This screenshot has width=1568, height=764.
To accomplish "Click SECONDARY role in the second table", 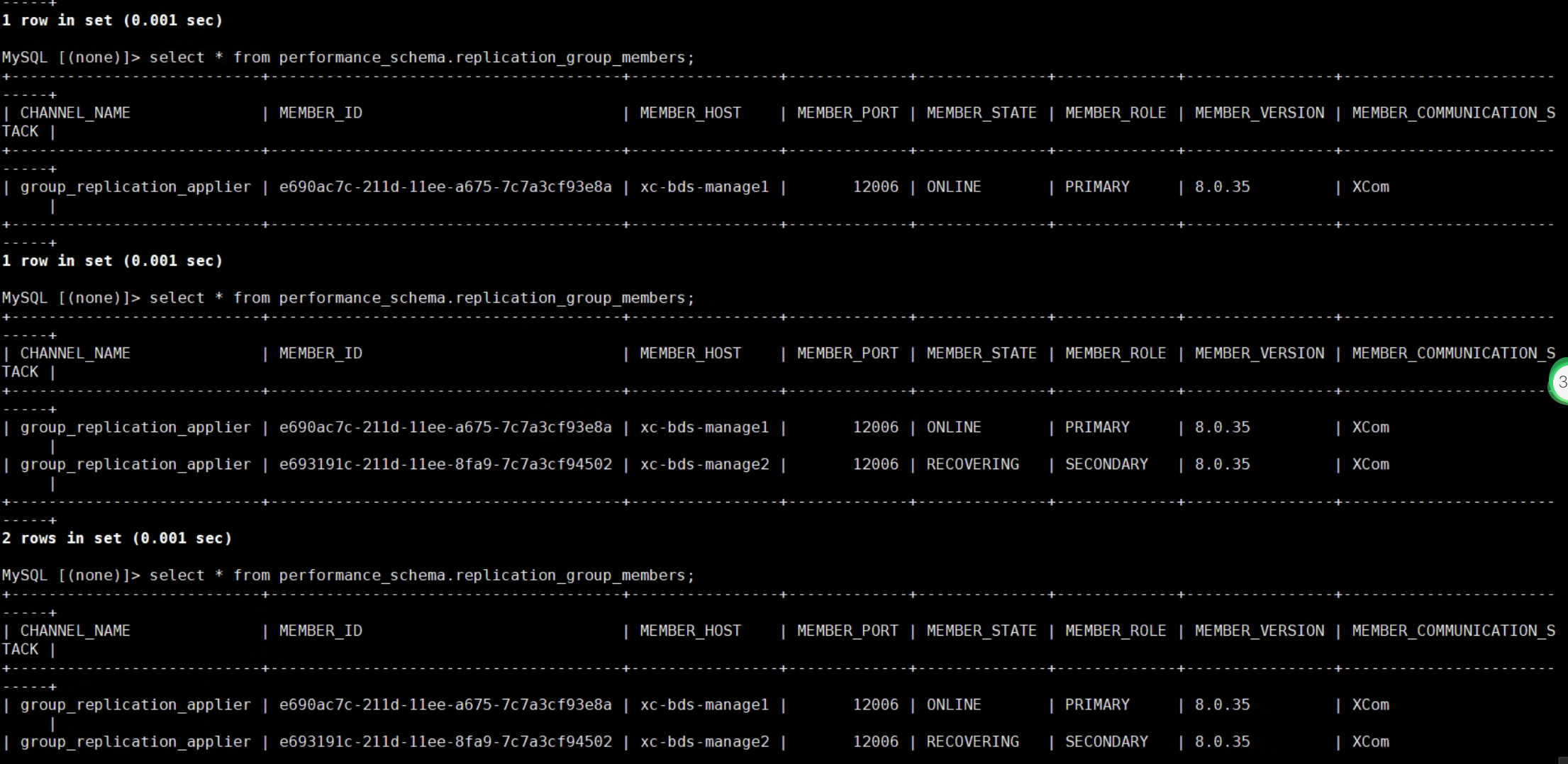I will (1106, 464).
